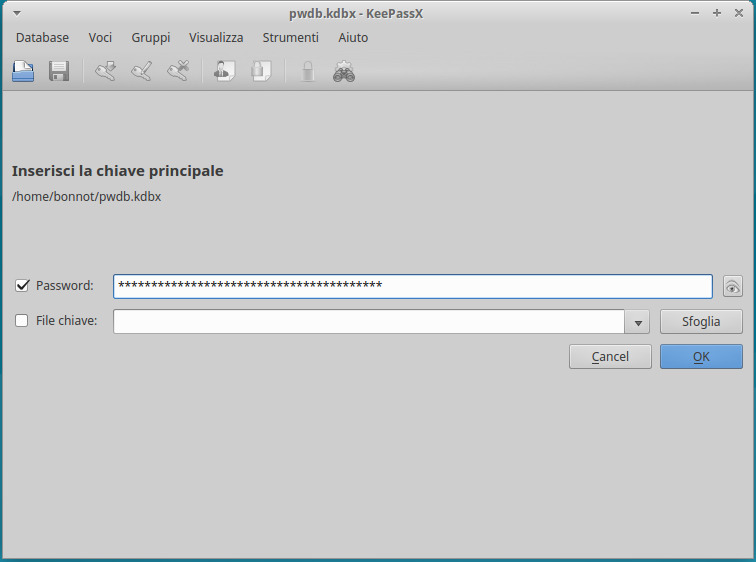Click the File chiave path field

(369, 321)
